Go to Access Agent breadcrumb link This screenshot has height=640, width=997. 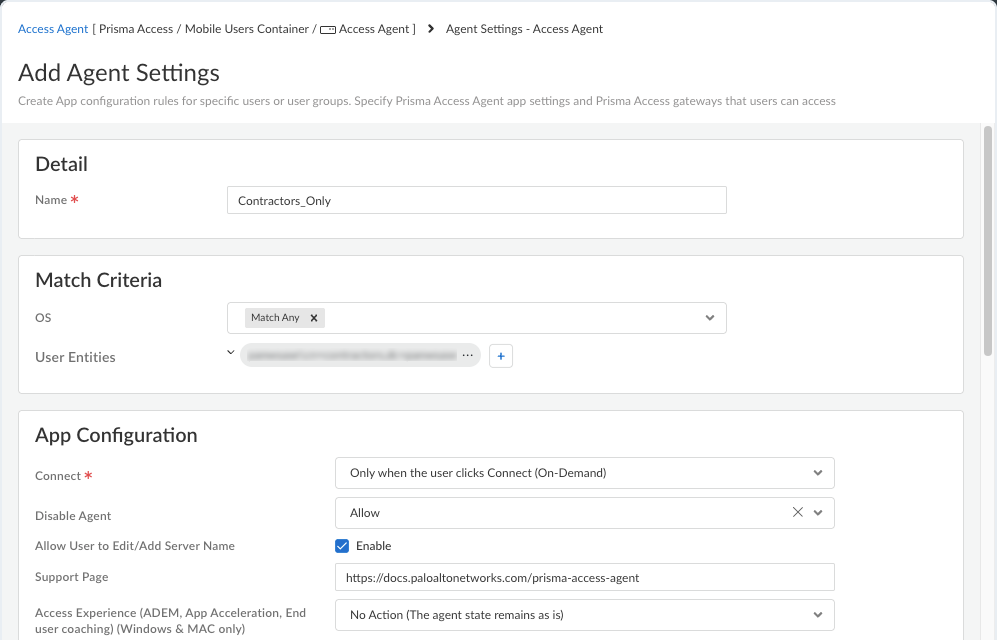(x=53, y=29)
